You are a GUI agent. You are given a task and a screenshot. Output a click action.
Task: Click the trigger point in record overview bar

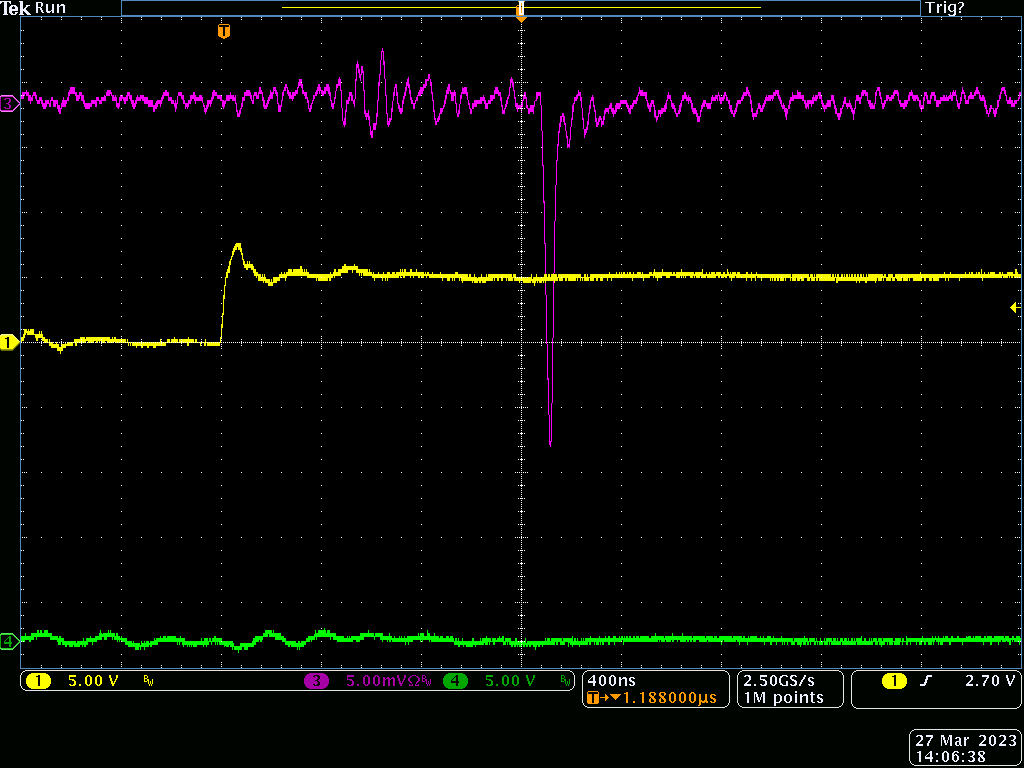click(x=520, y=10)
